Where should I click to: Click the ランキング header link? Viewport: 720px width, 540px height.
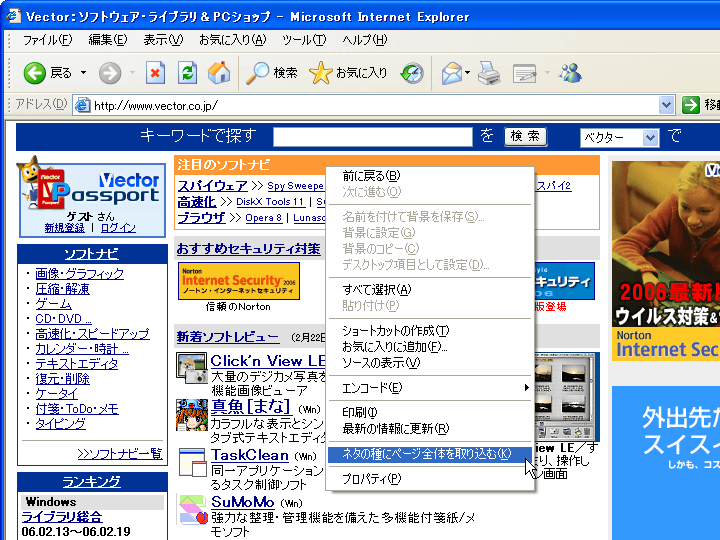point(91,481)
